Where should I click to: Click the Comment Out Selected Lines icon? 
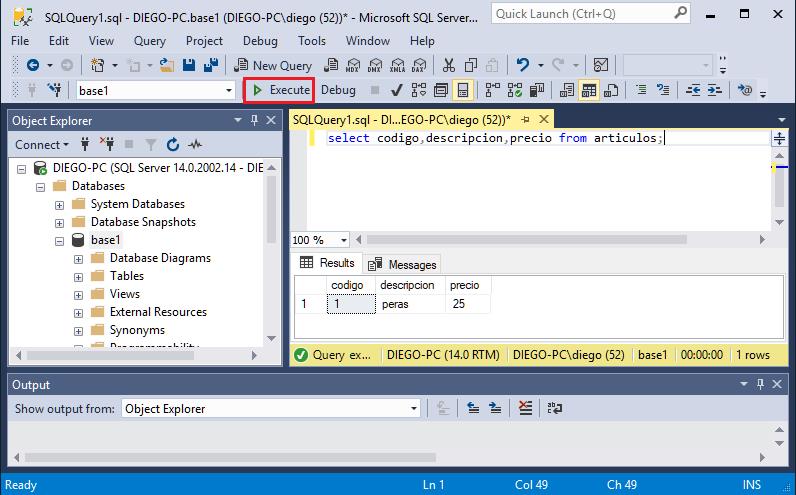[x=642, y=90]
